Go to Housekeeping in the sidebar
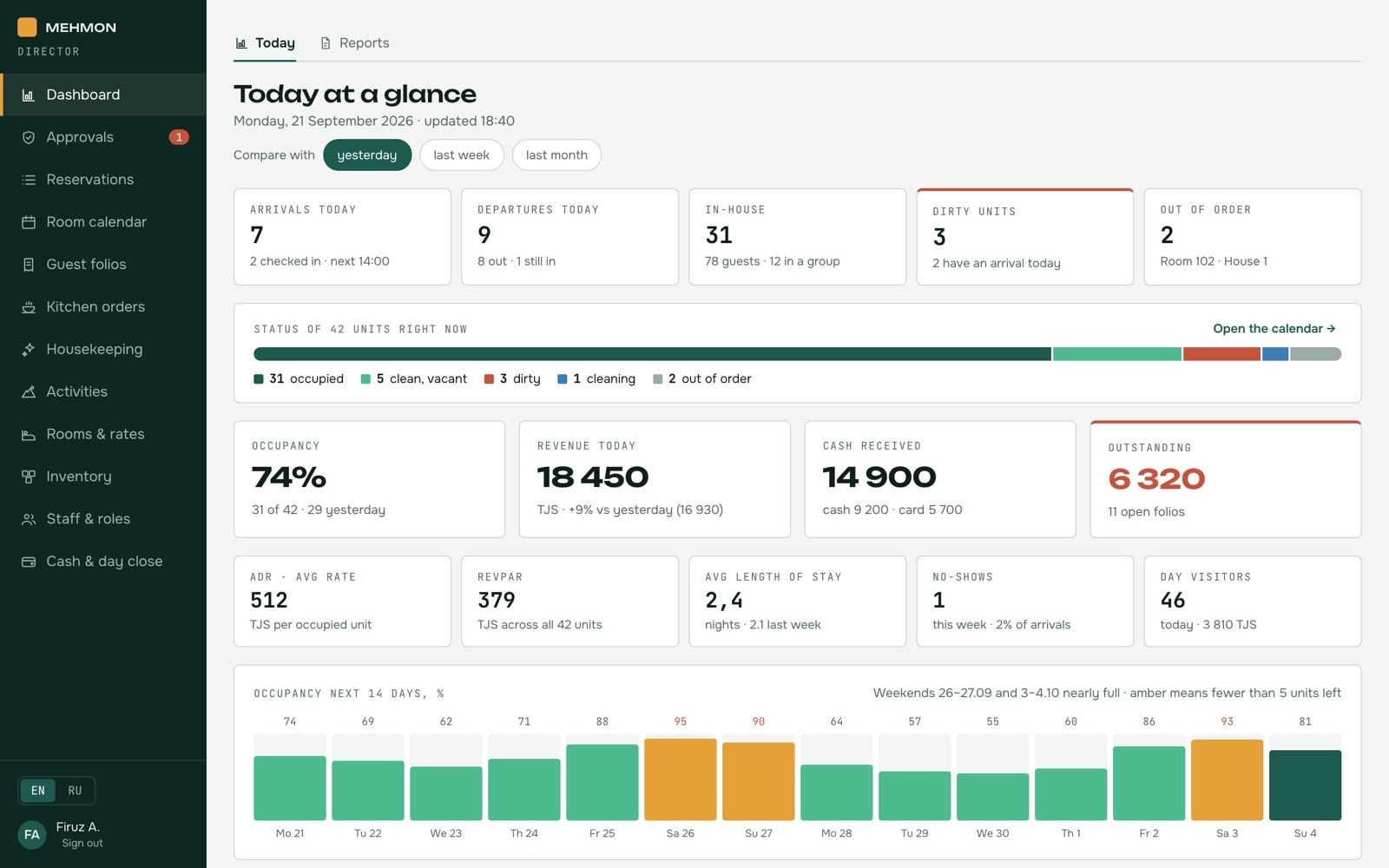 [x=103, y=349]
